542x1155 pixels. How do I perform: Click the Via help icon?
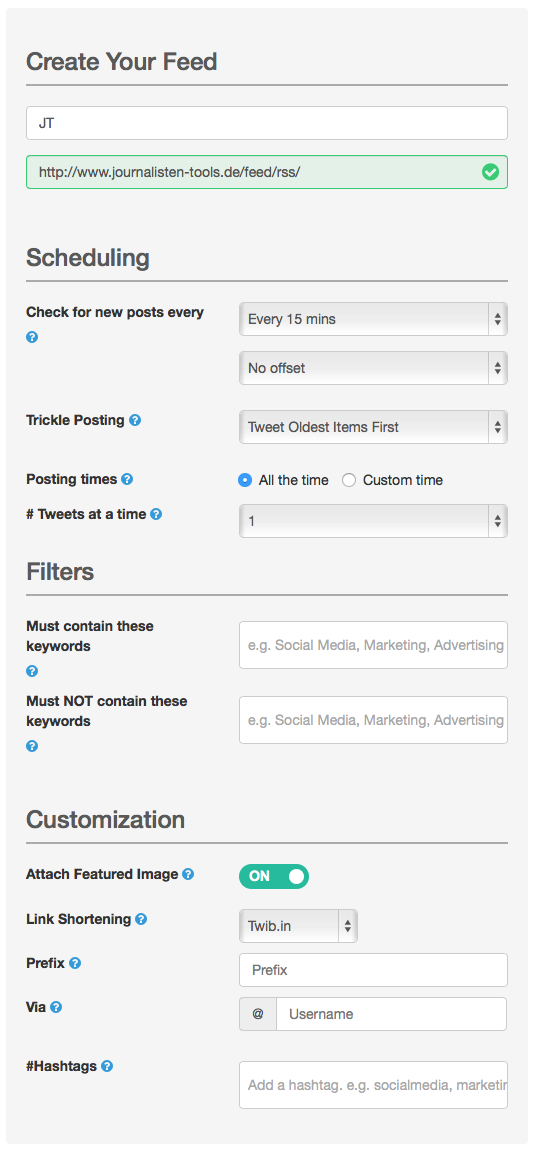coord(56,1007)
